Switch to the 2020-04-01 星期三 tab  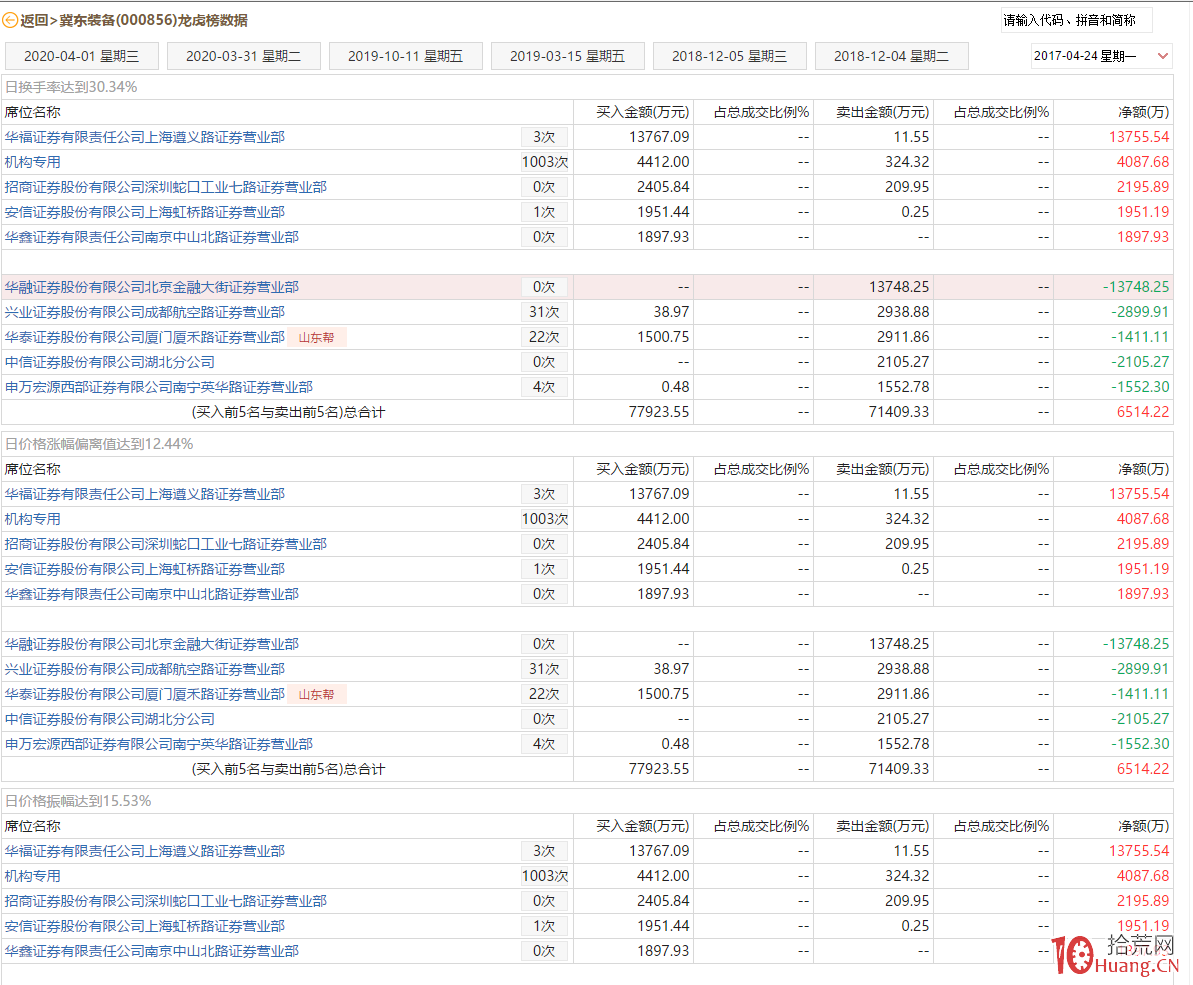pos(82,55)
